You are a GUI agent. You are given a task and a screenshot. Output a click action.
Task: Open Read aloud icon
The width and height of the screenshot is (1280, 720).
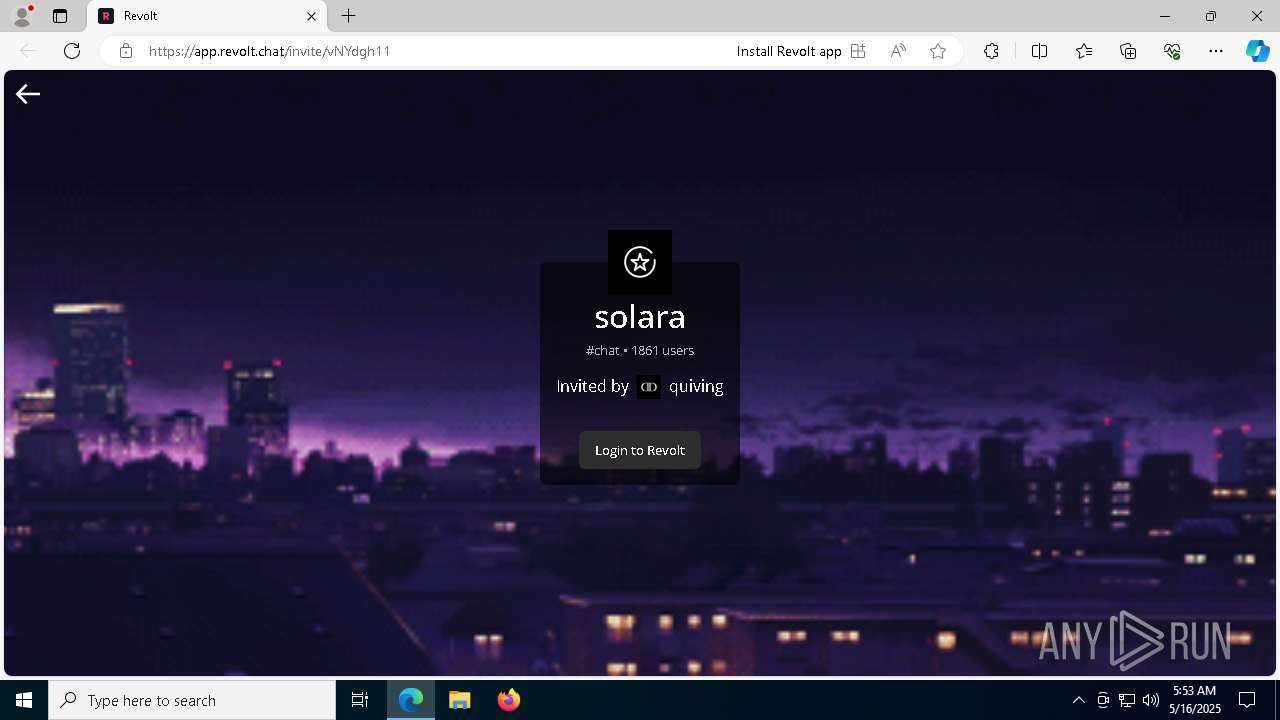pyautogui.click(x=898, y=51)
